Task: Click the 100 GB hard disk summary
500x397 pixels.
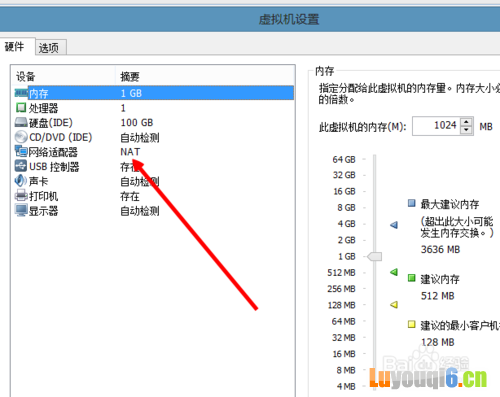Action: (x=137, y=123)
